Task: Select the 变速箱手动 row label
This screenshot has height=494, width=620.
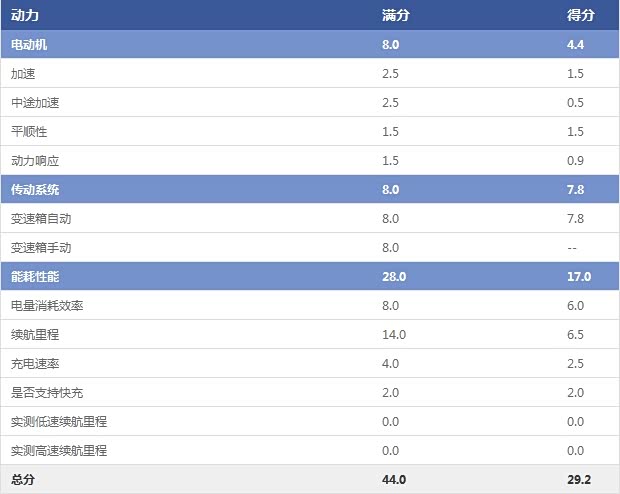Action: click(41, 248)
